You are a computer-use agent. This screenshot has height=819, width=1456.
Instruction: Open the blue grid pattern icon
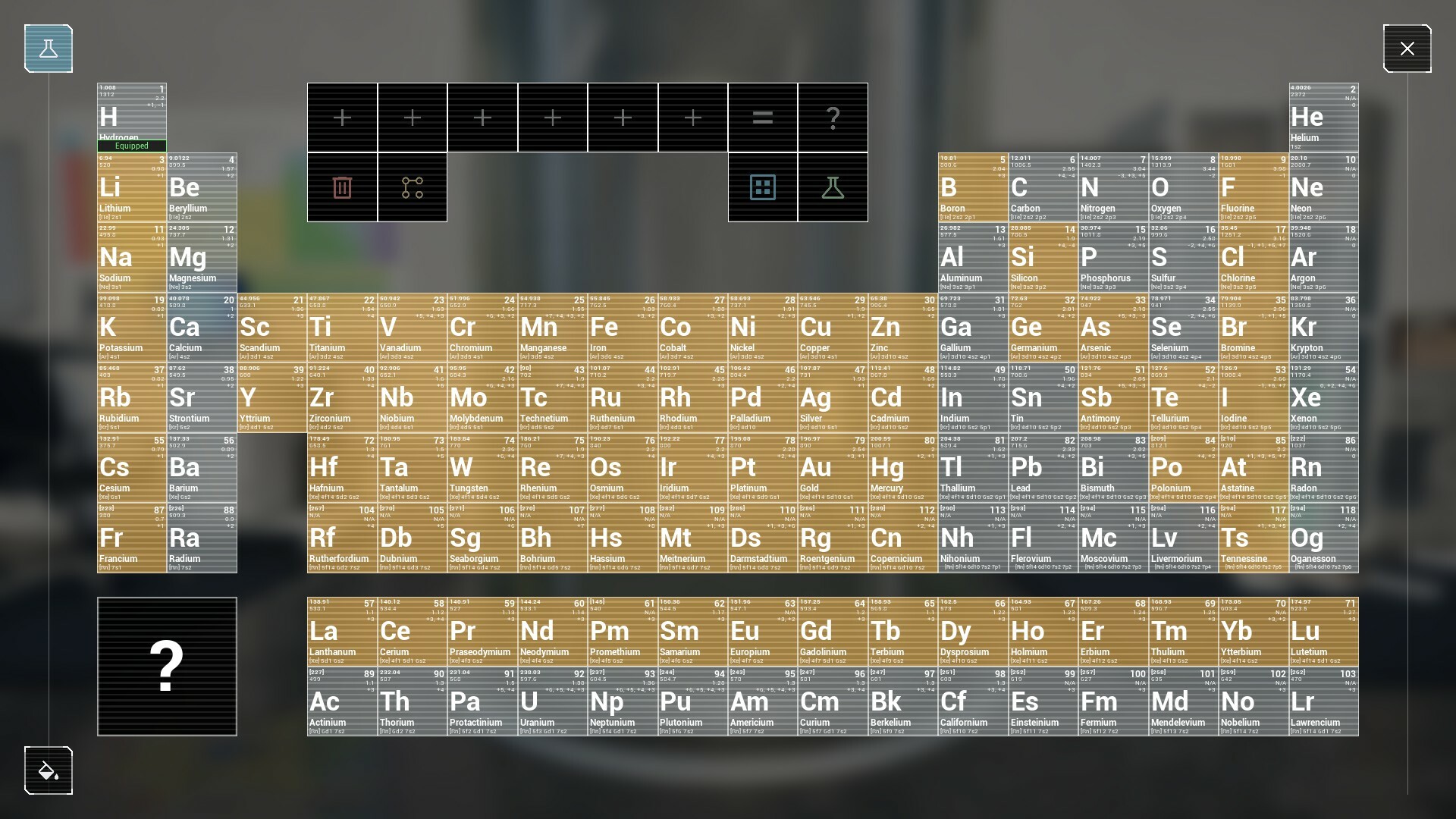click(762, 187)
